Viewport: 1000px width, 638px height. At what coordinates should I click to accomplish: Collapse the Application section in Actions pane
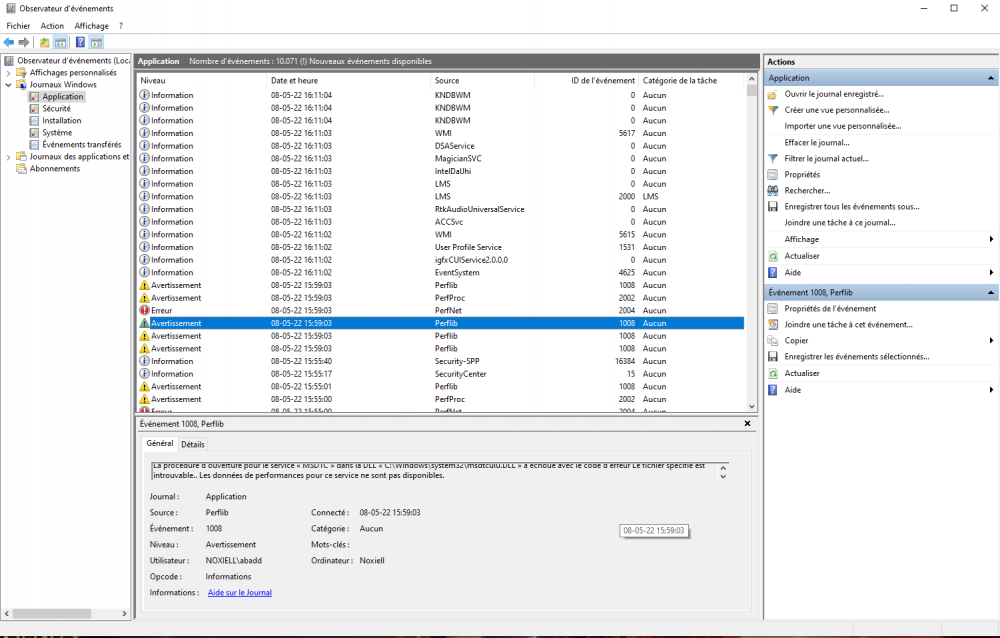pos(991,78)
